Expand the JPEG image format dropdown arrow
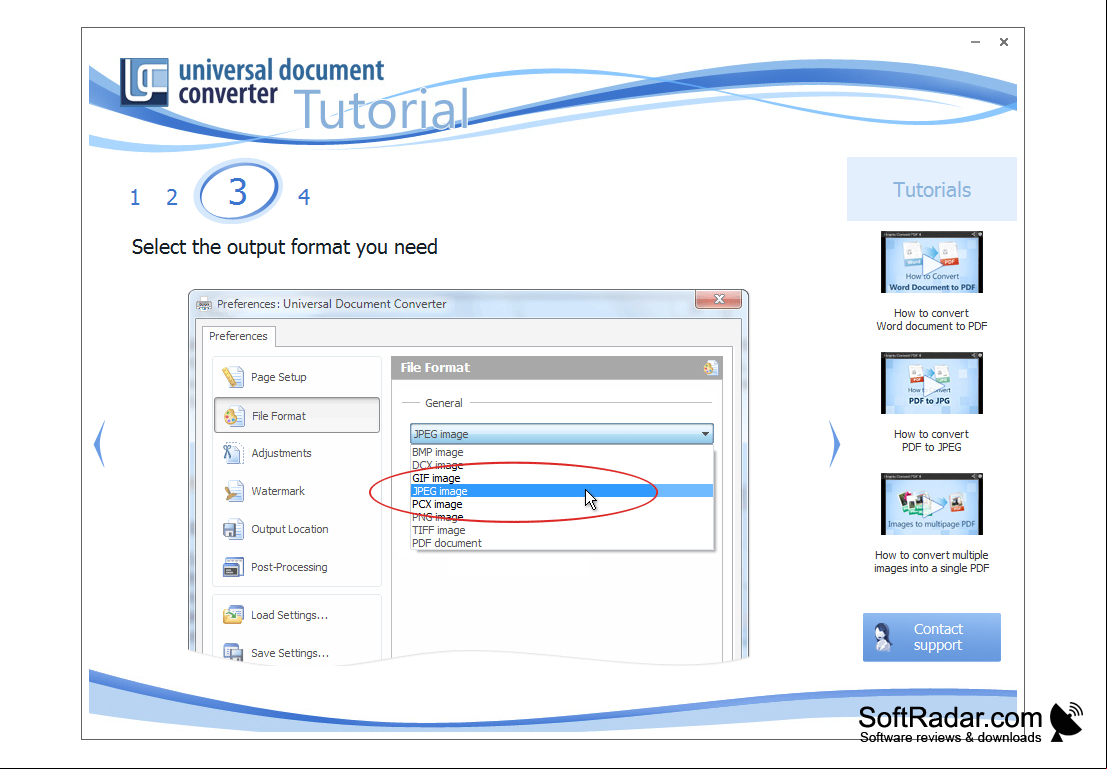This screenshot has height=769, width=1107. point(705,434)
